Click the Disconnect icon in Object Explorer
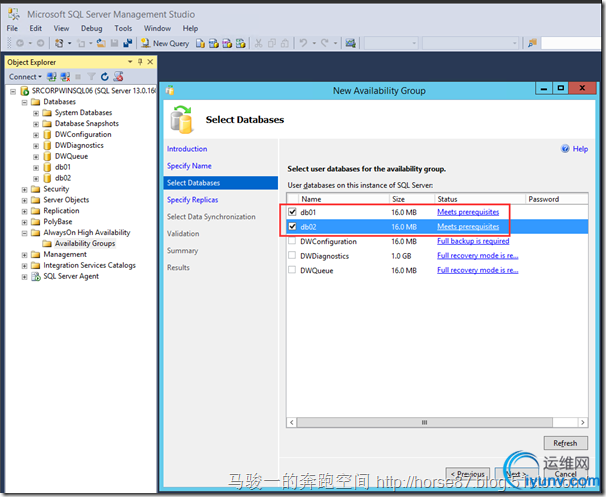Viewport: 606px width, 497px height. (x=65, y=77)
